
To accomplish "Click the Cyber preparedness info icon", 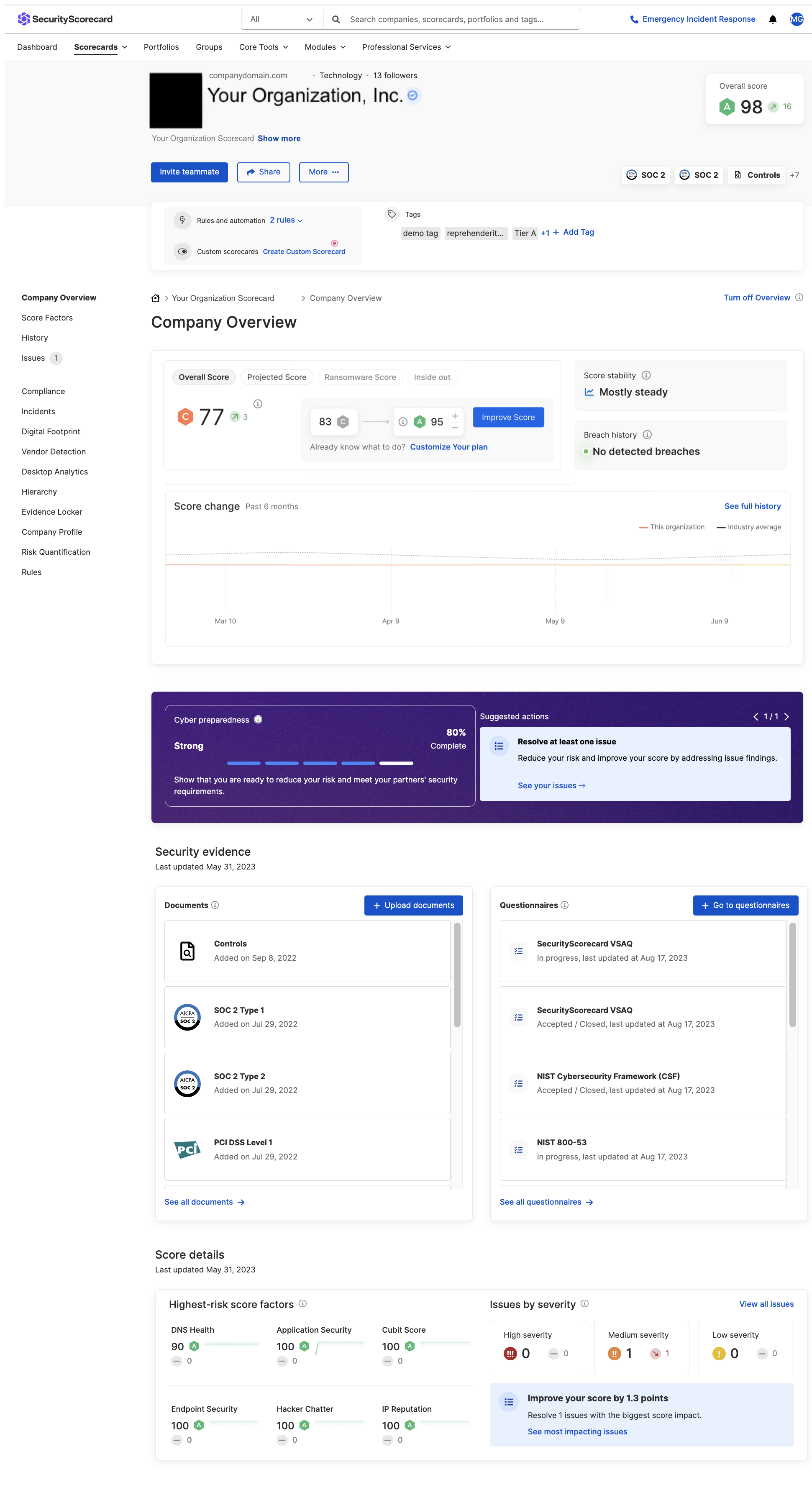I will [x=259, y=719].
